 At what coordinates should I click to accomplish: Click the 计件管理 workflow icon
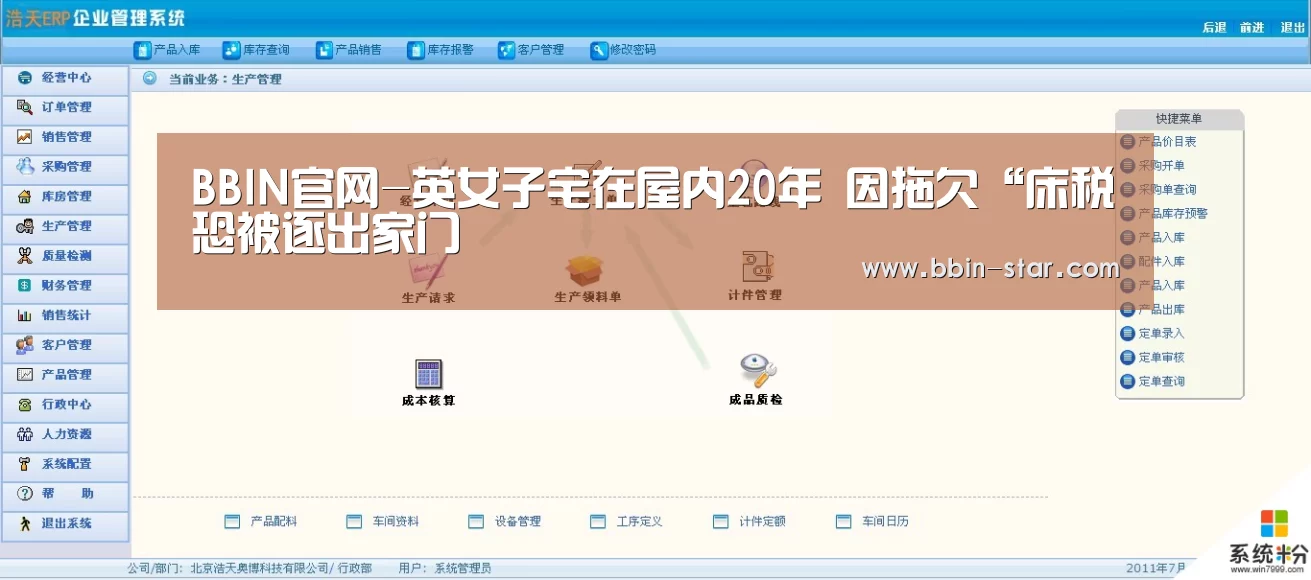pos(755,277)
